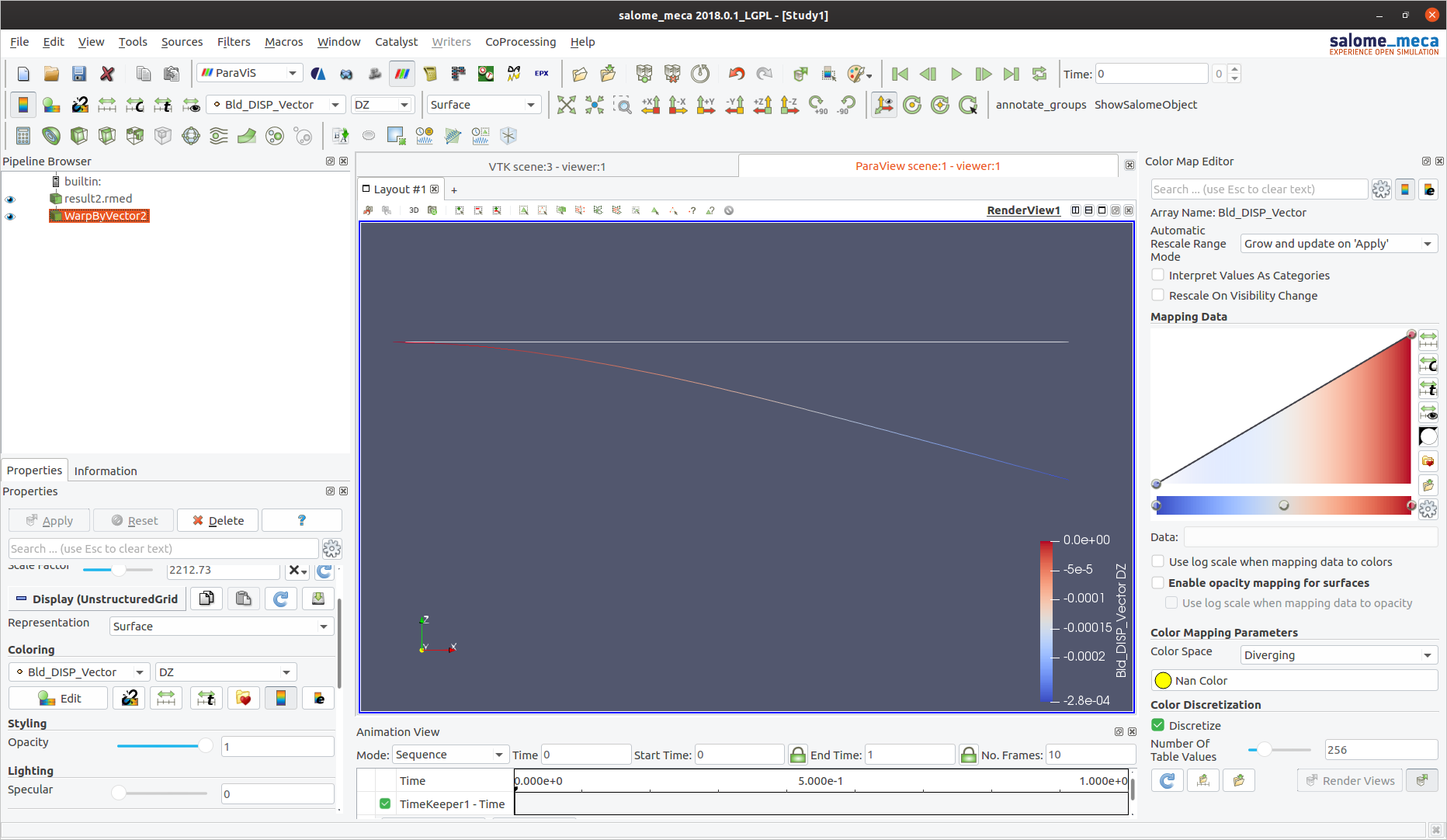Screen dimensions: 1447x840
Task: Uncheck the Discretize checkbox
Action: click(1158, 725)
